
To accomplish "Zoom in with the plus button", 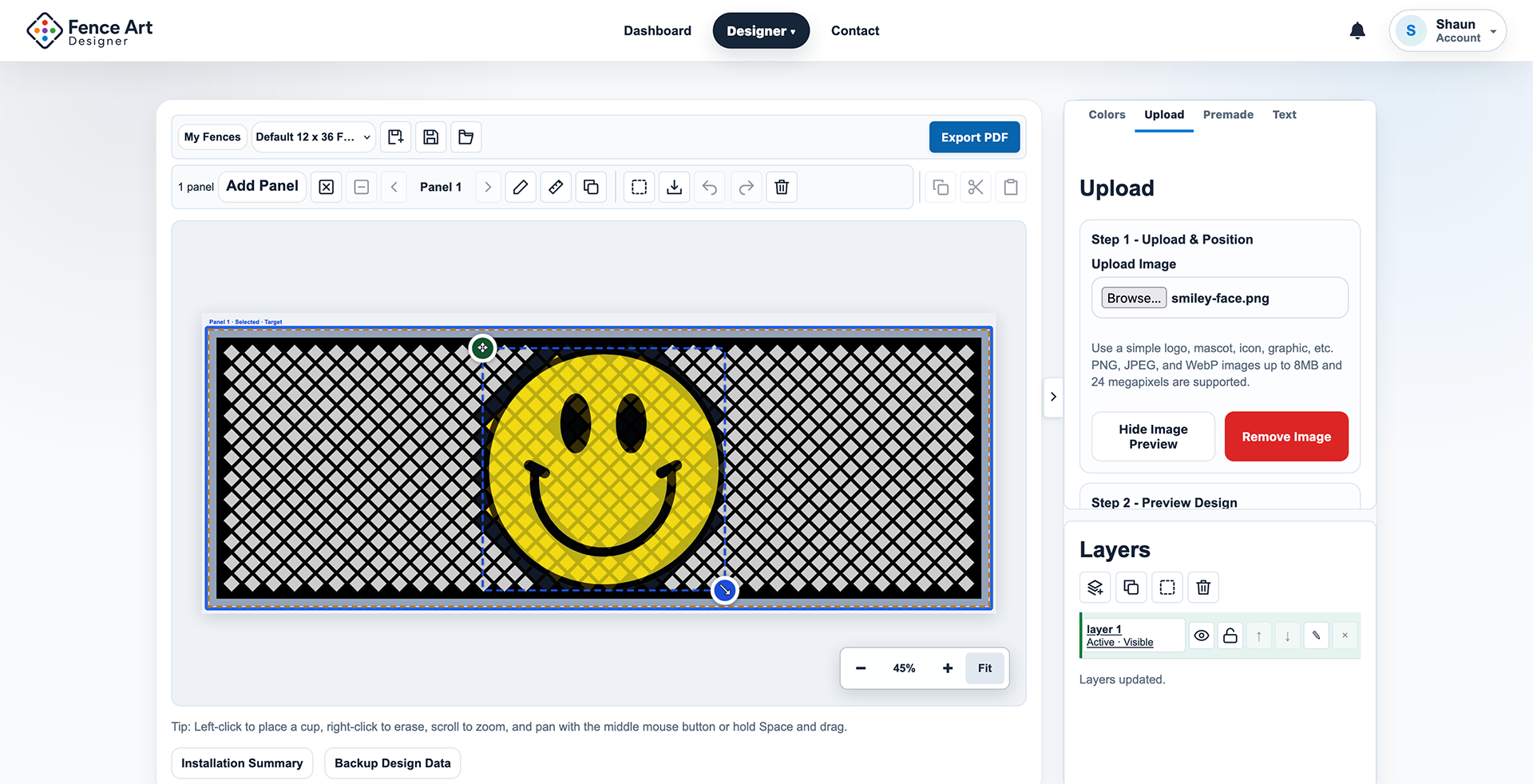I will [x=948, y=668].
